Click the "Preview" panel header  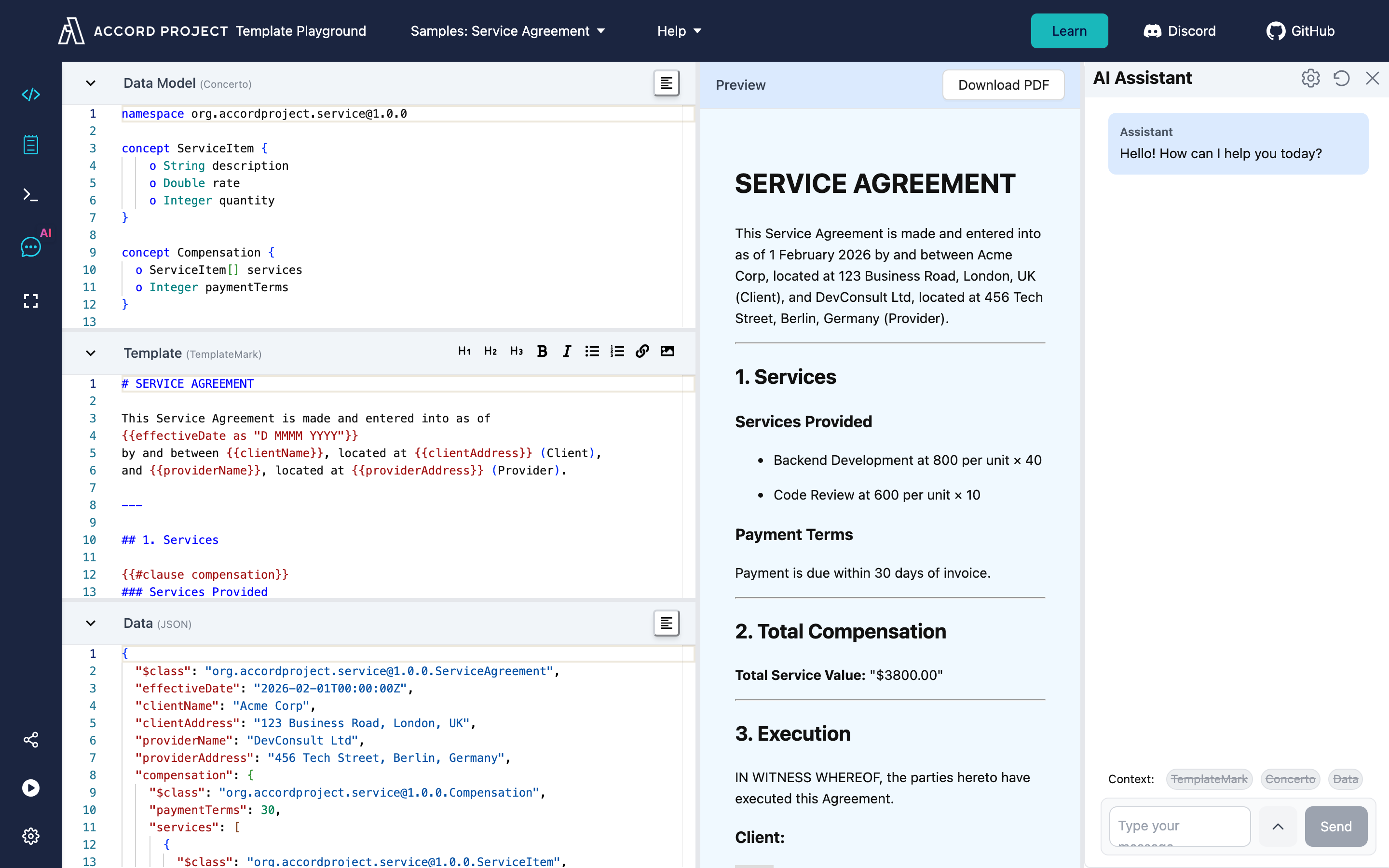tap(740, 85)
